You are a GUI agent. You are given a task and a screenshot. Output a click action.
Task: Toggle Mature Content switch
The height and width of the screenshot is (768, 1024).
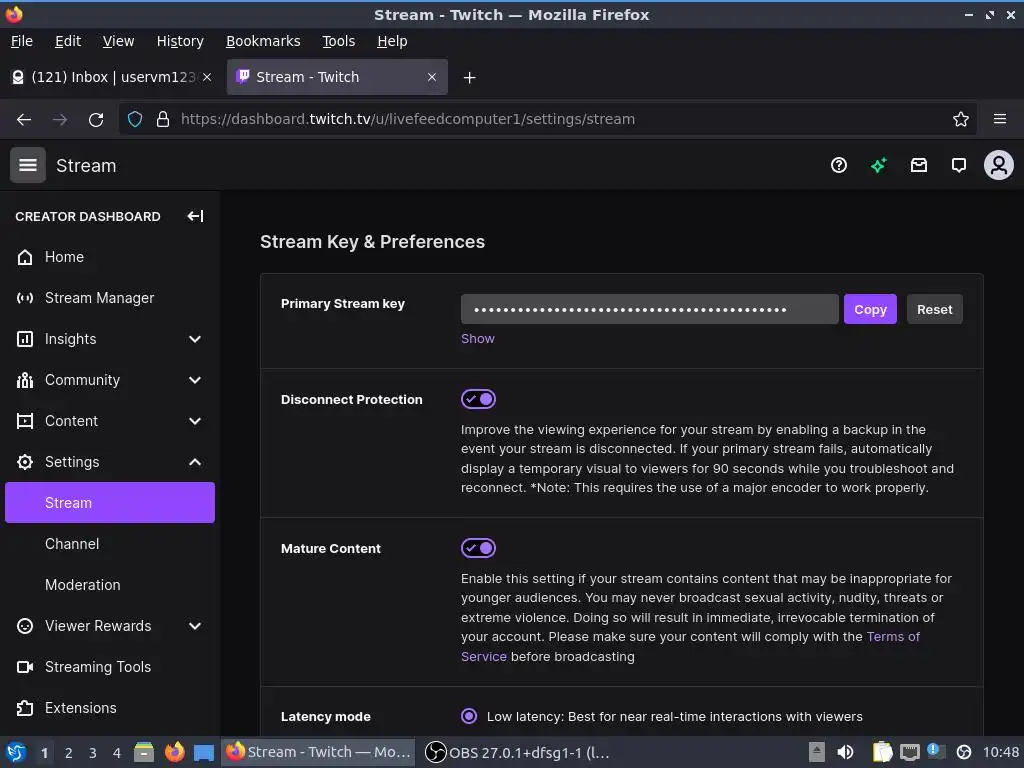coord(478,548)
